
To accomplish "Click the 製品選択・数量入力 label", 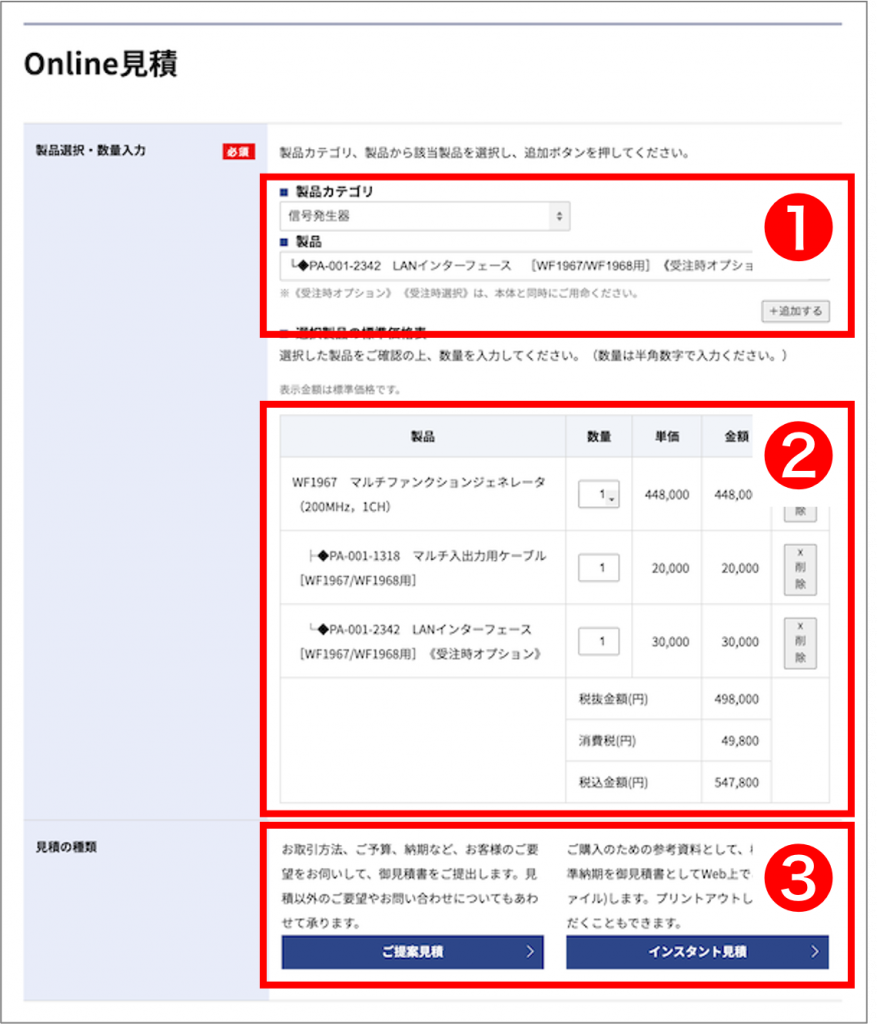I will (x=91, y=151).
